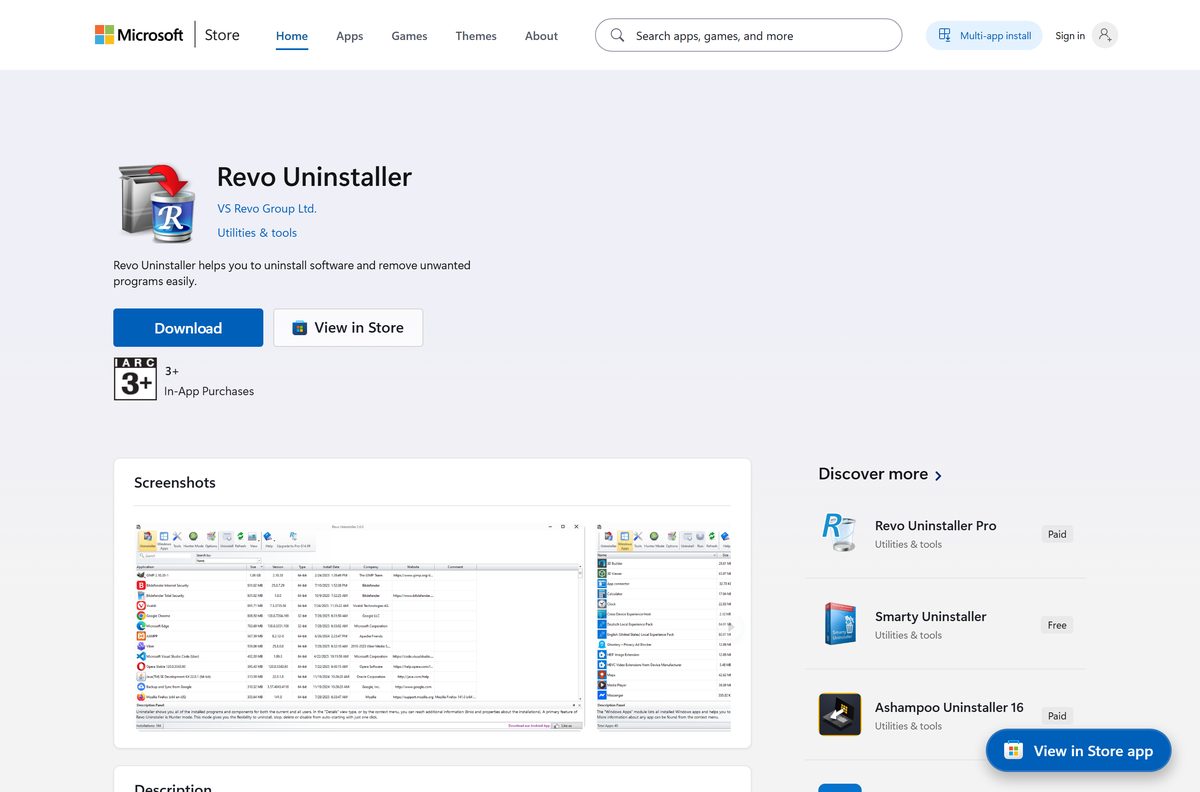Click the IARC 3+ rating badge
The height and width of the screenshot is (792, 1200).
tap(135, 379)
